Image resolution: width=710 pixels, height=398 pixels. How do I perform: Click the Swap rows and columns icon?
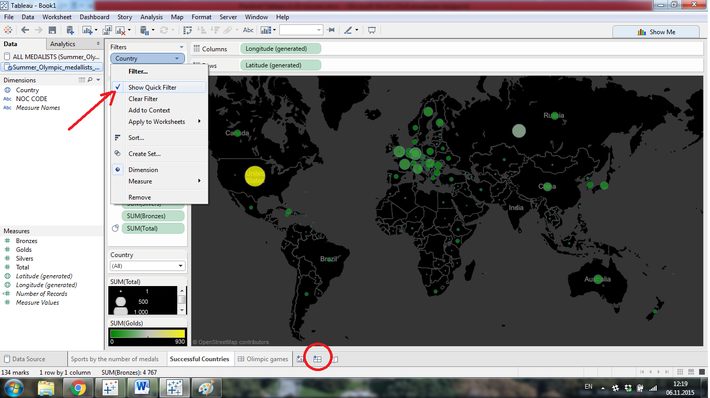click(187, 30)
